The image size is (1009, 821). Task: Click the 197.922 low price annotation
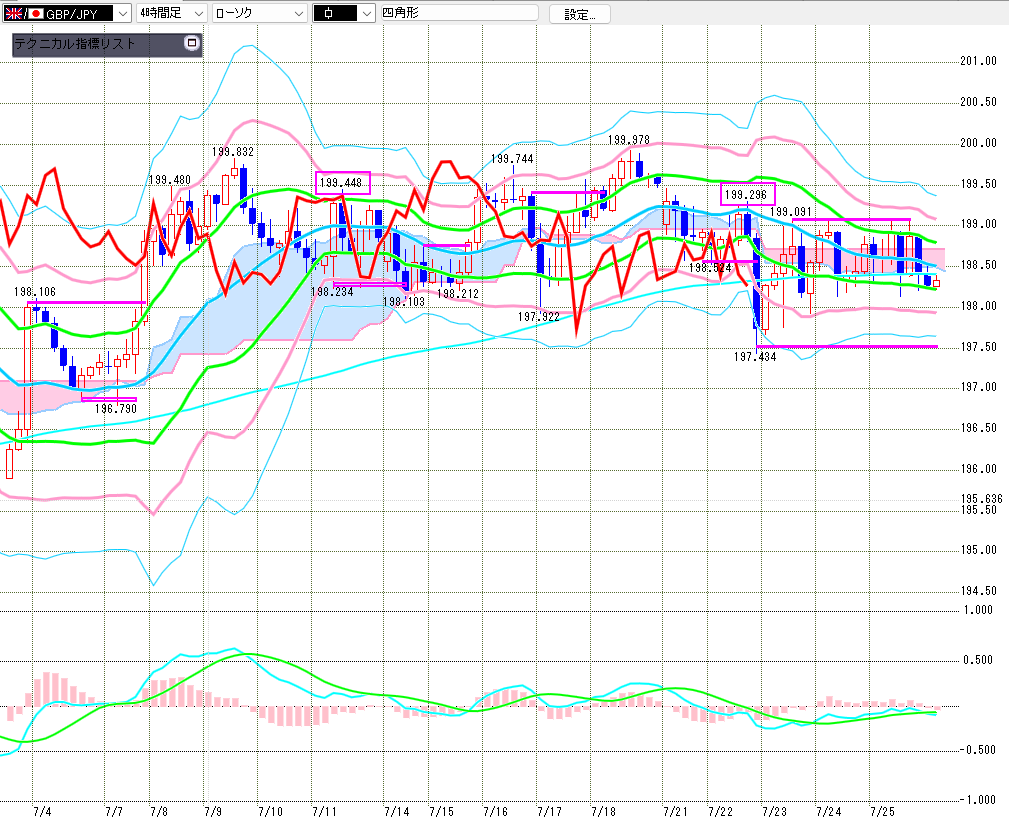539,317
